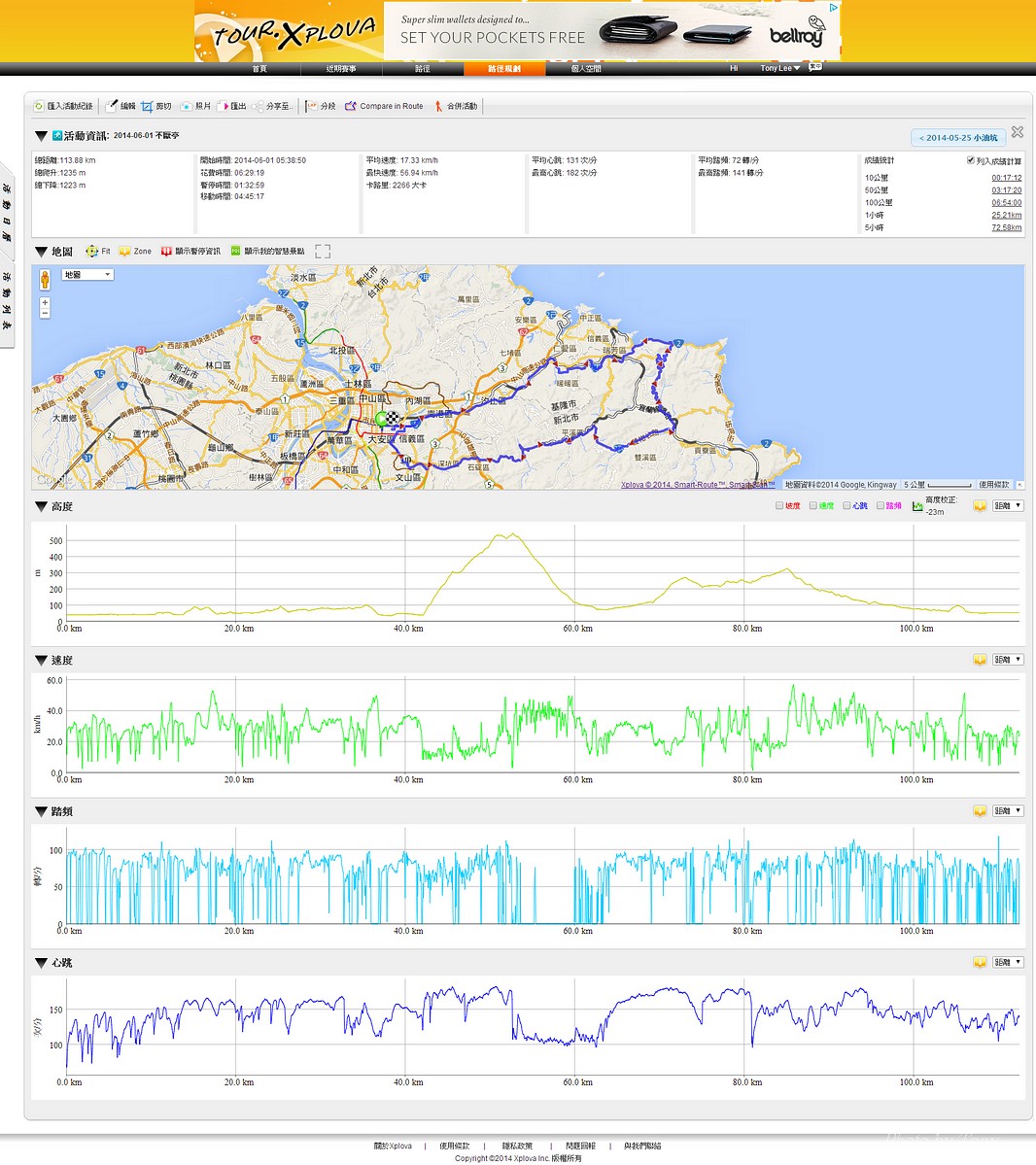Enable the 坡度 slope checkbox
Screen dimensions: 1036x1165
[x=779, y=506]
